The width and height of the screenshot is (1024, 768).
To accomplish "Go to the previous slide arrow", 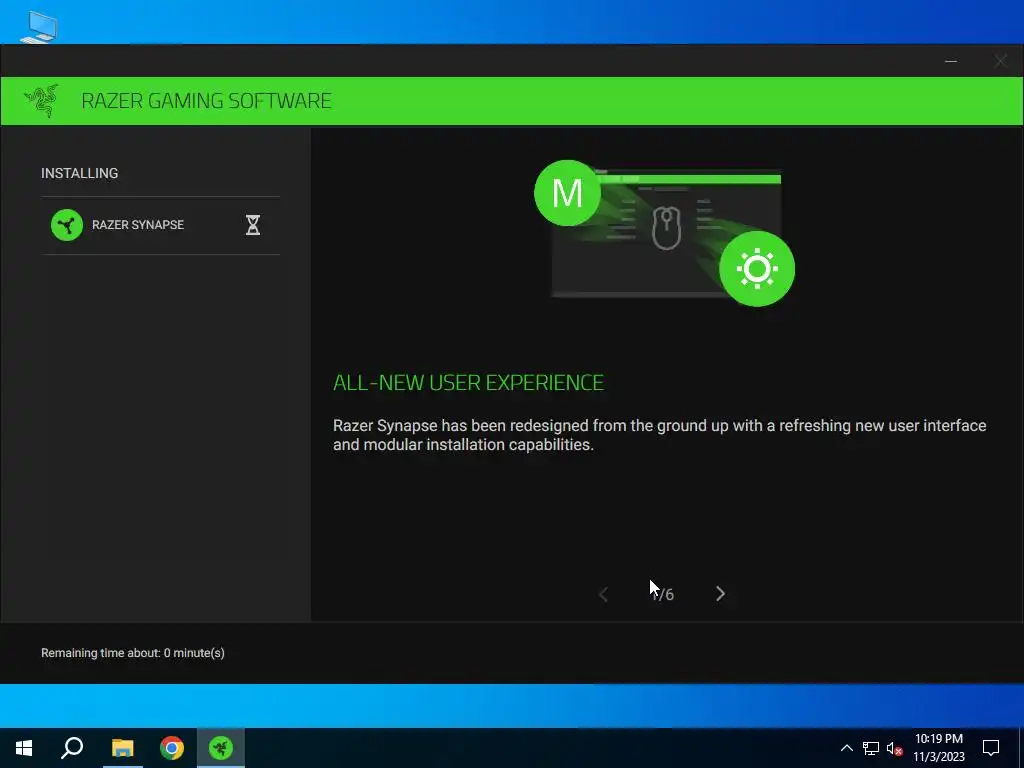I will click(x=603, y=594).
